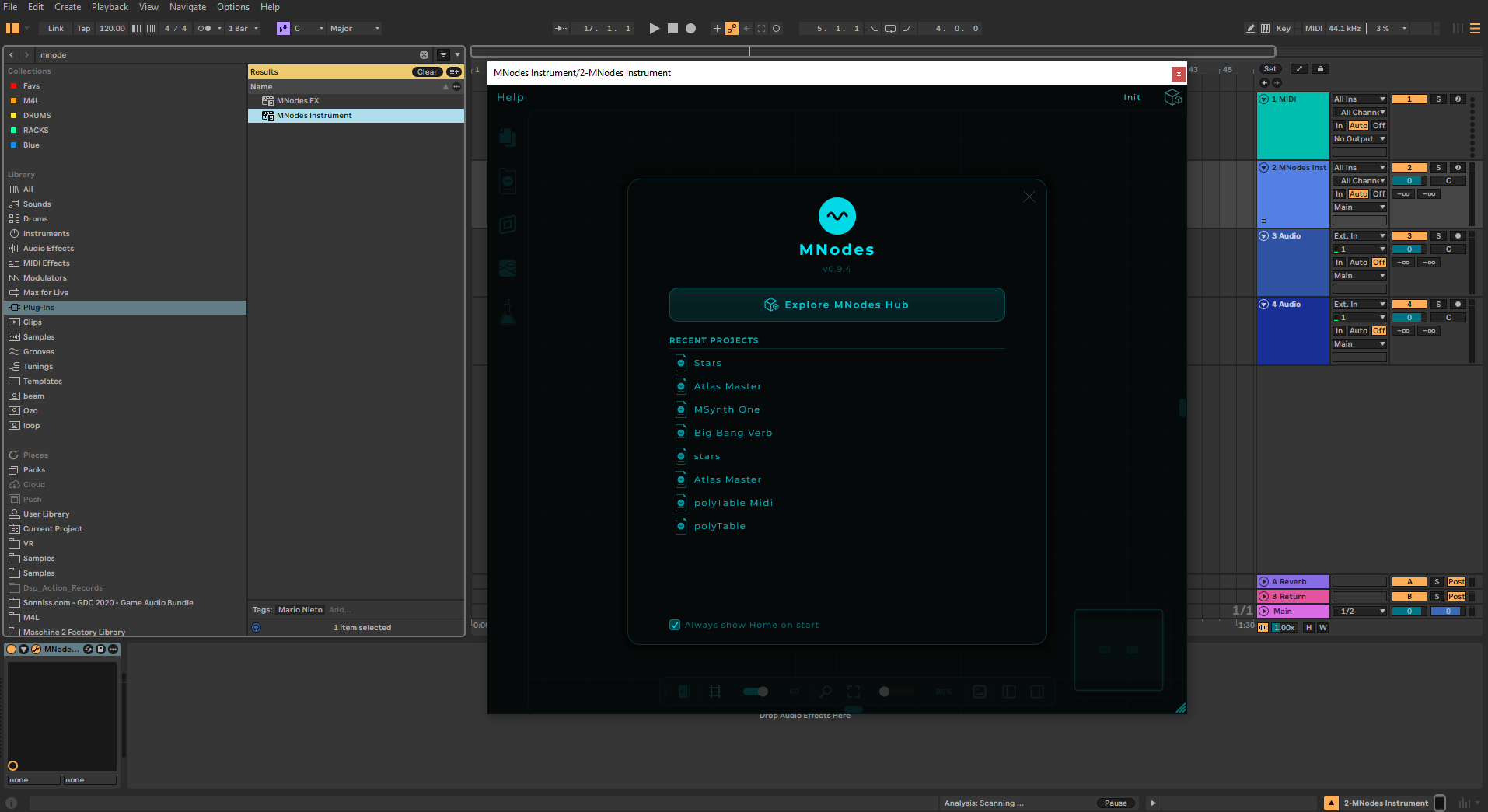Toggle computer MIDI keyboard icon
Screen dimensions: 1488x812
point(1266,29)
